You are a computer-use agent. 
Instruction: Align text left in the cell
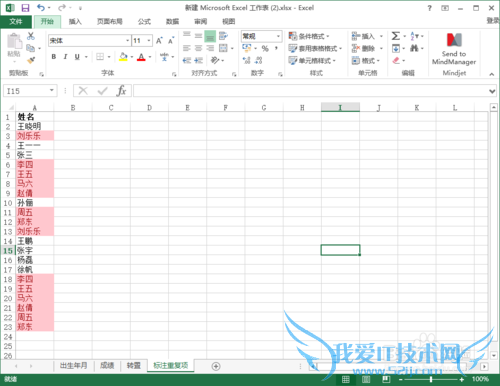tap(187, 48)
